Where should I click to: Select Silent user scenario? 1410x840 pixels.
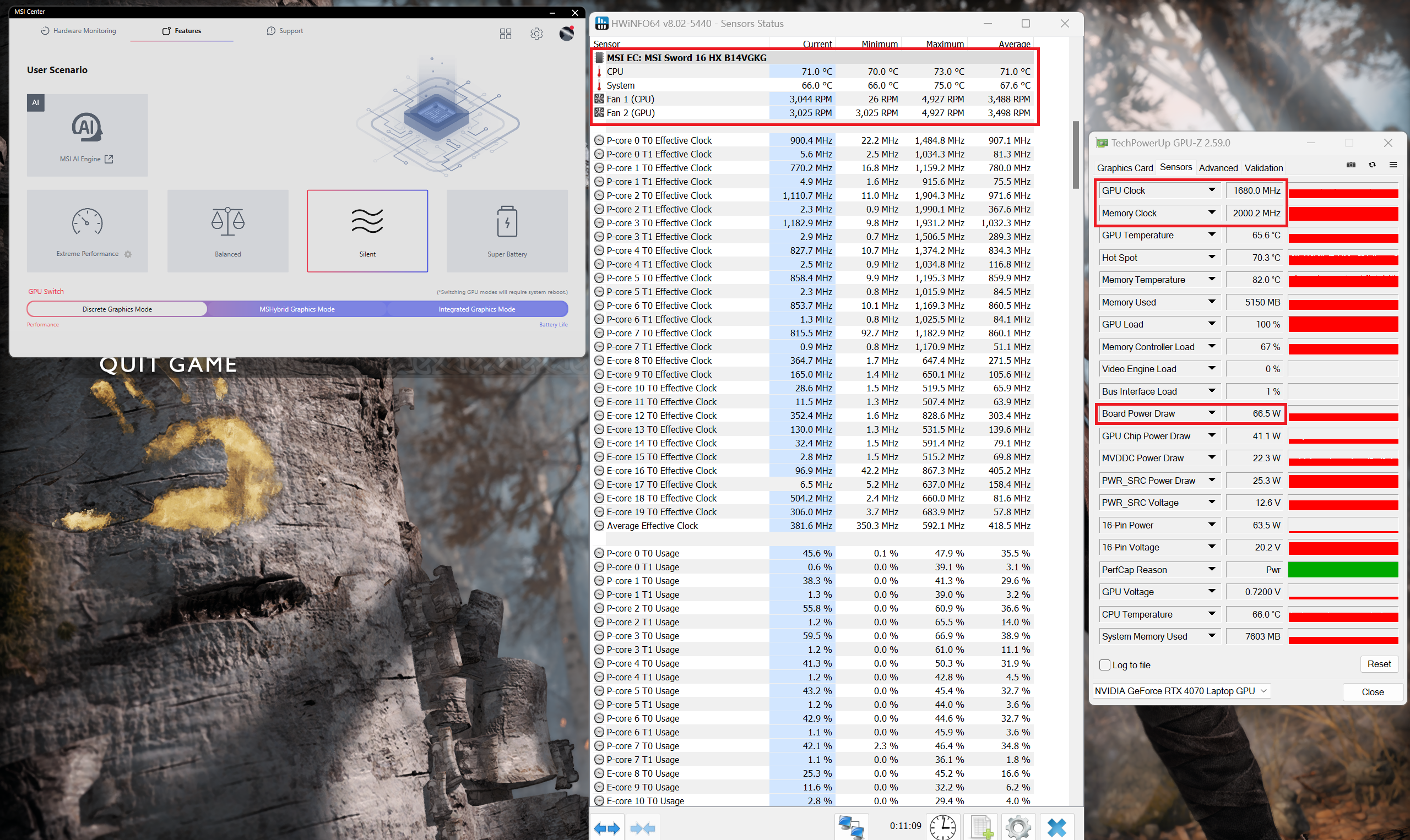[x=367, y=231]
